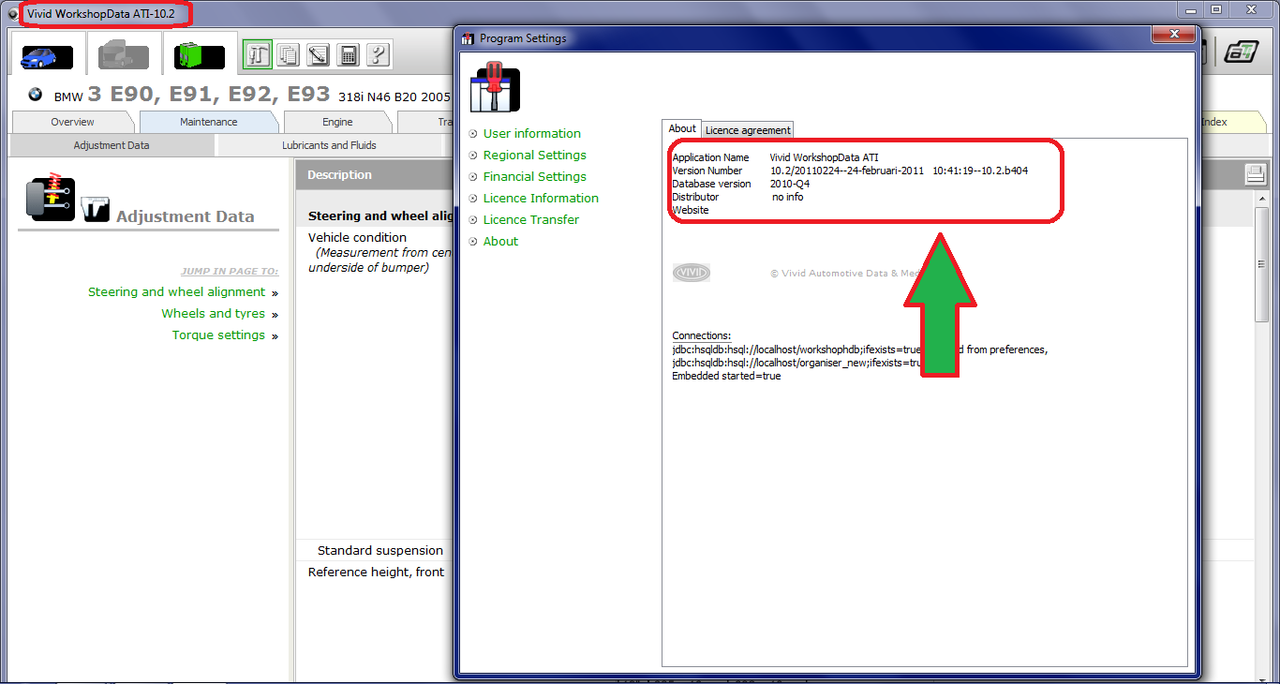Click the Database version 2010-Q4 text
Viewport: 1280px width, 684px height.
pyautogui.click(x=790, y=184)
